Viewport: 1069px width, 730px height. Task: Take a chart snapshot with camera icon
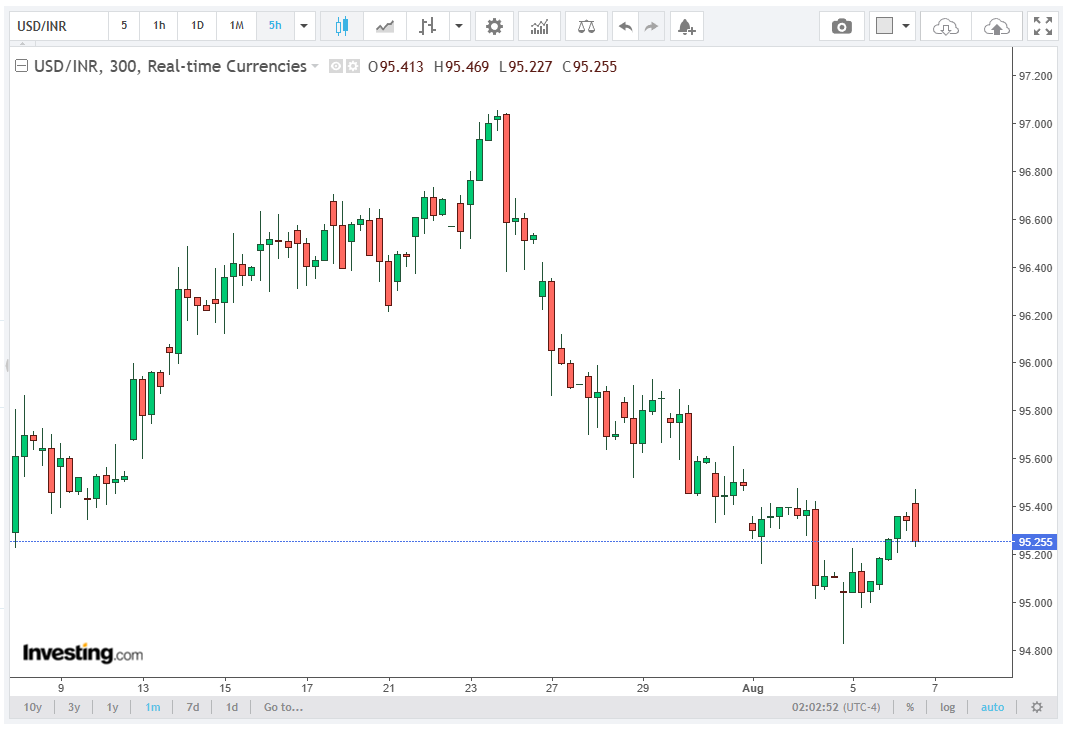coord(842,27)
